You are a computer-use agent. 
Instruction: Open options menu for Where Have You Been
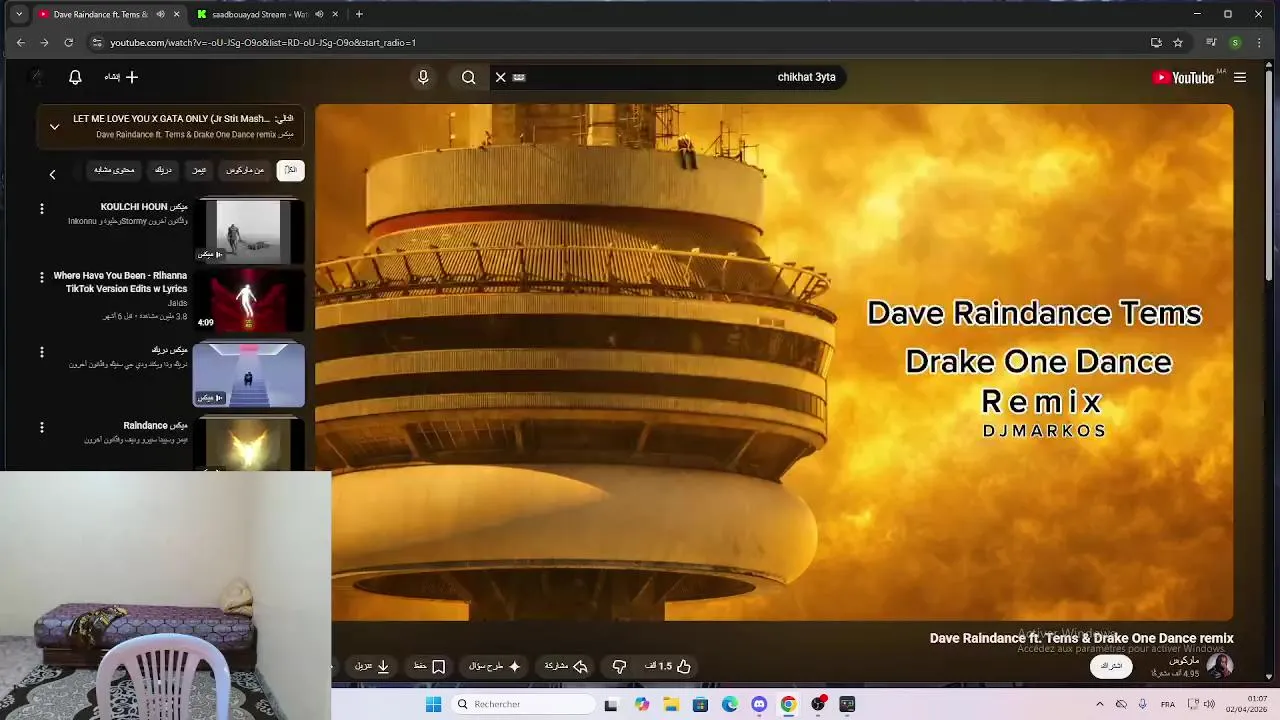(x=42, y=277)
